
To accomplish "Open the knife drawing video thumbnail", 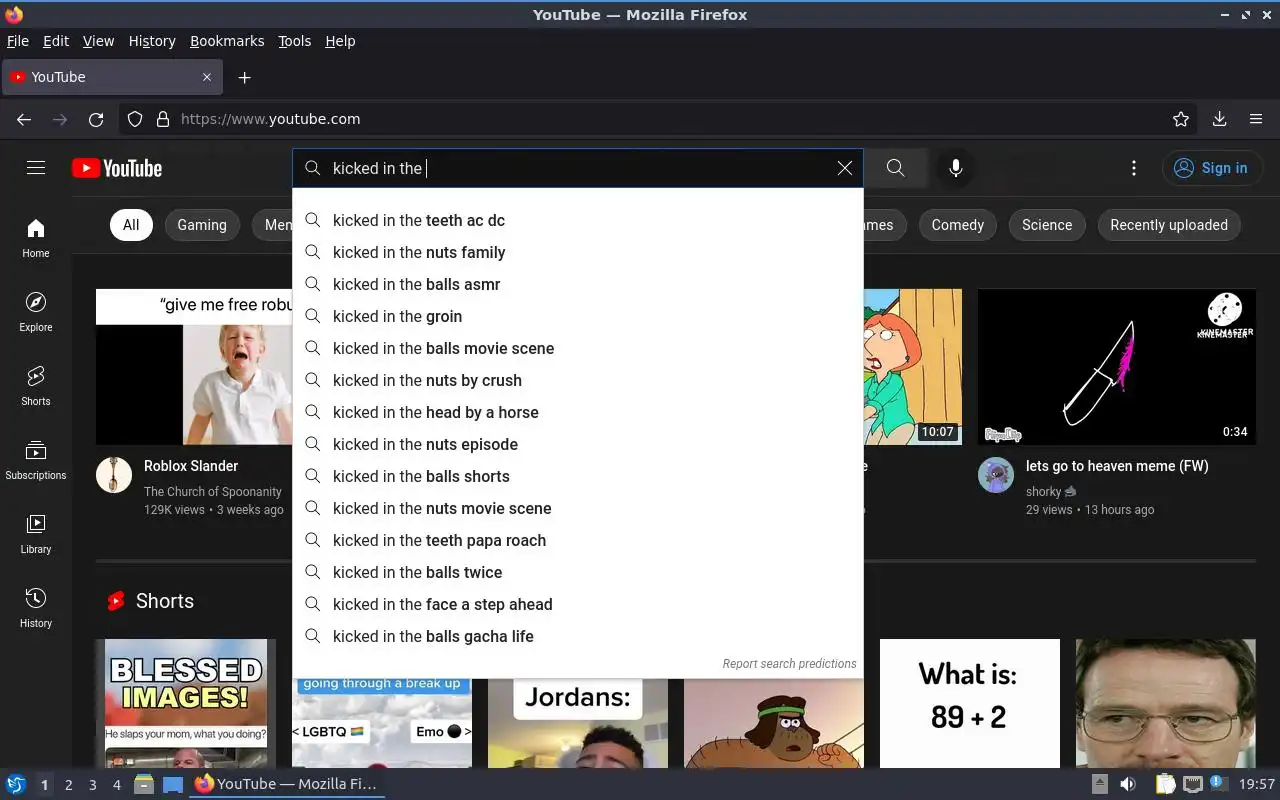I will (1117, 367).
